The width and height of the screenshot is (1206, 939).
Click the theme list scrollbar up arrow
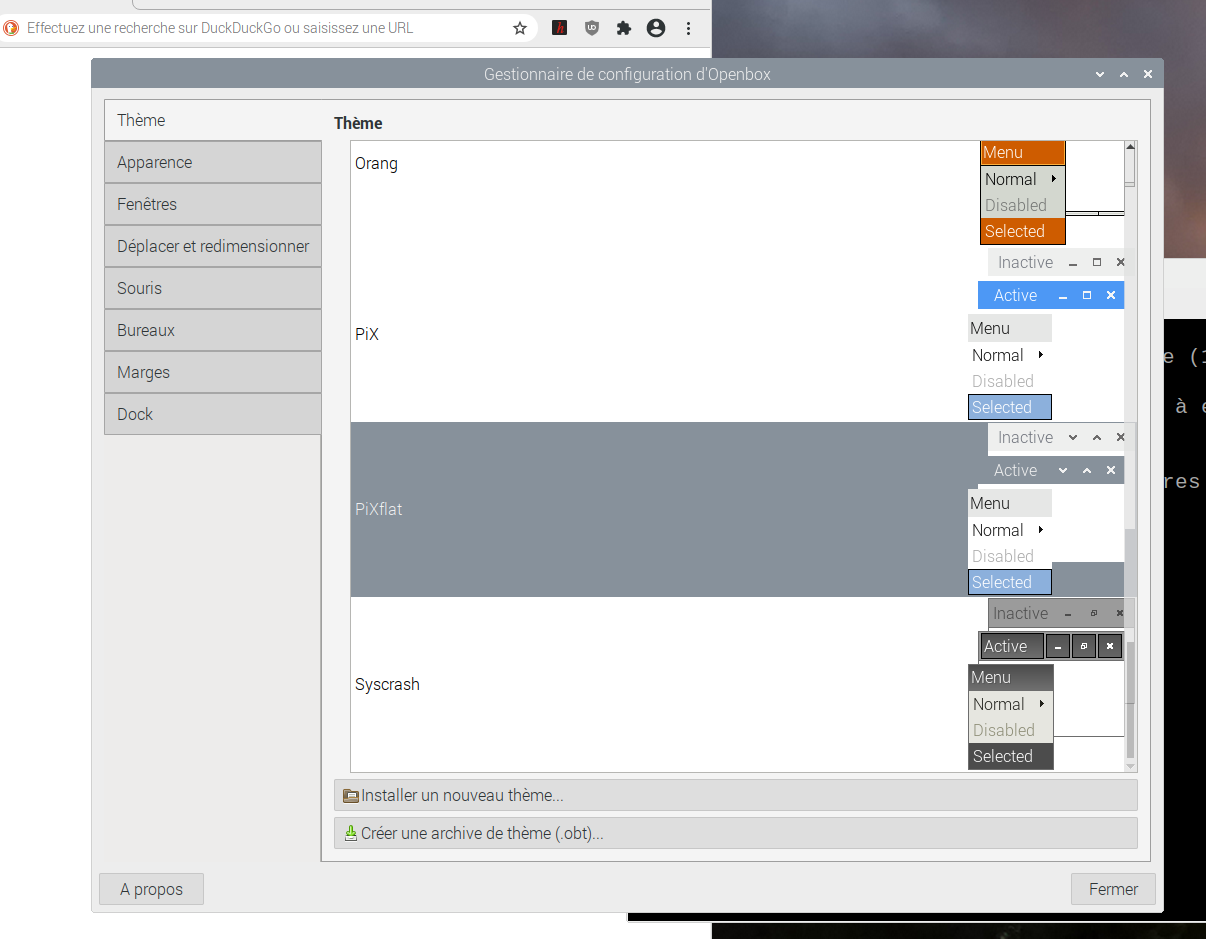(1130, 147)
